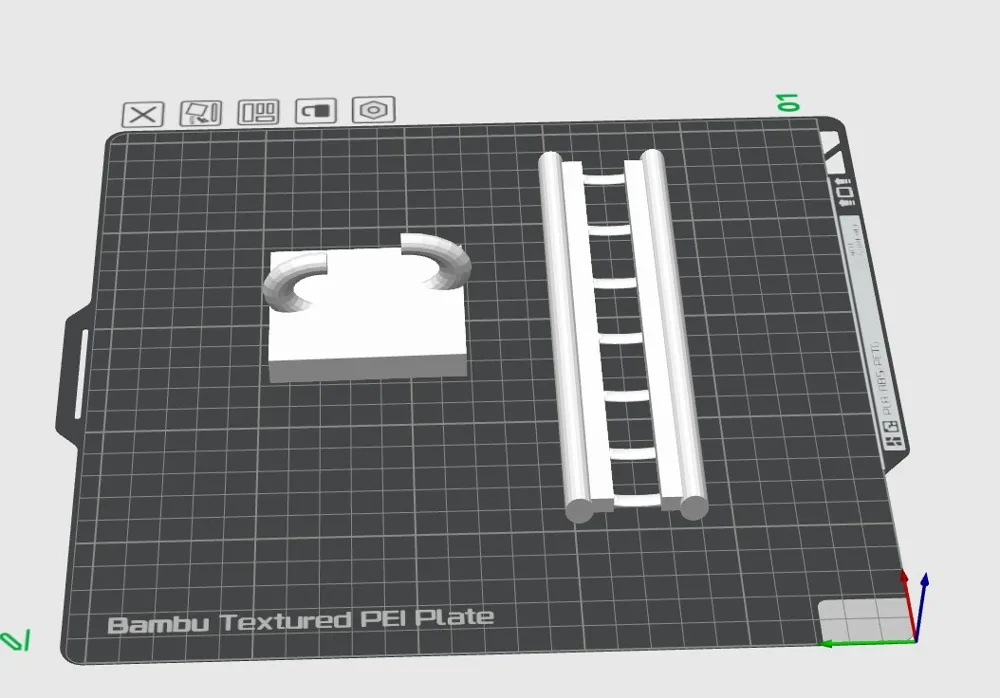1000x698 pixels.
Task: Click the arrange objects icon
Action: click(258, 112)
